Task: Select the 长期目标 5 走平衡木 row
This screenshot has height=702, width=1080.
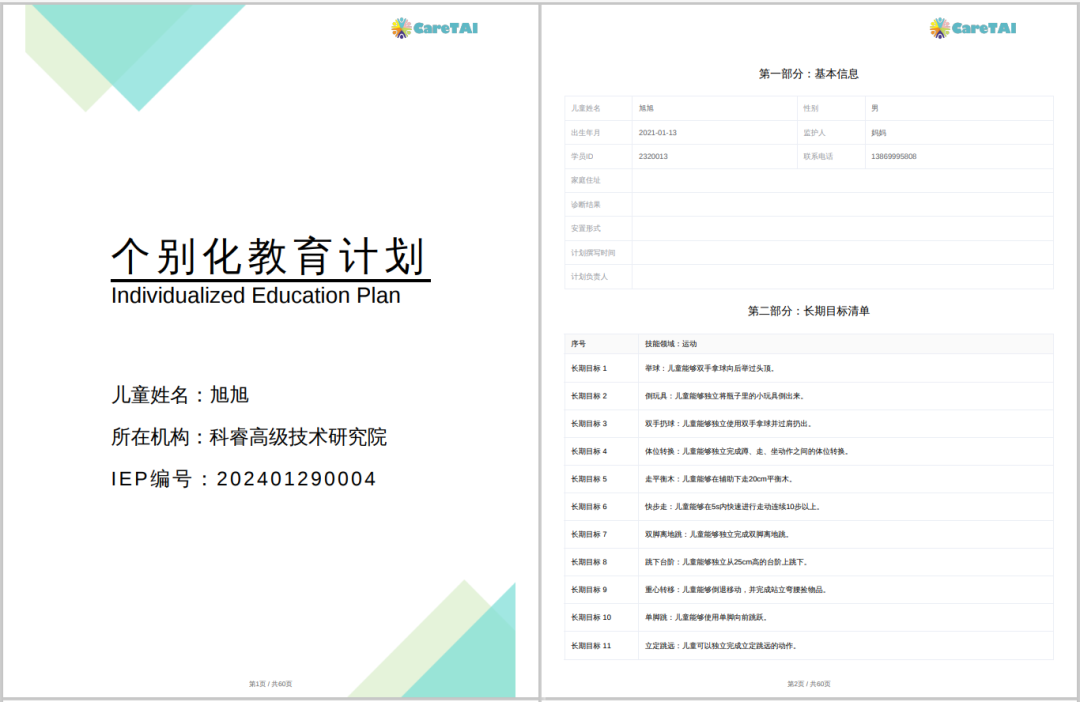Action: click(809, 479)
